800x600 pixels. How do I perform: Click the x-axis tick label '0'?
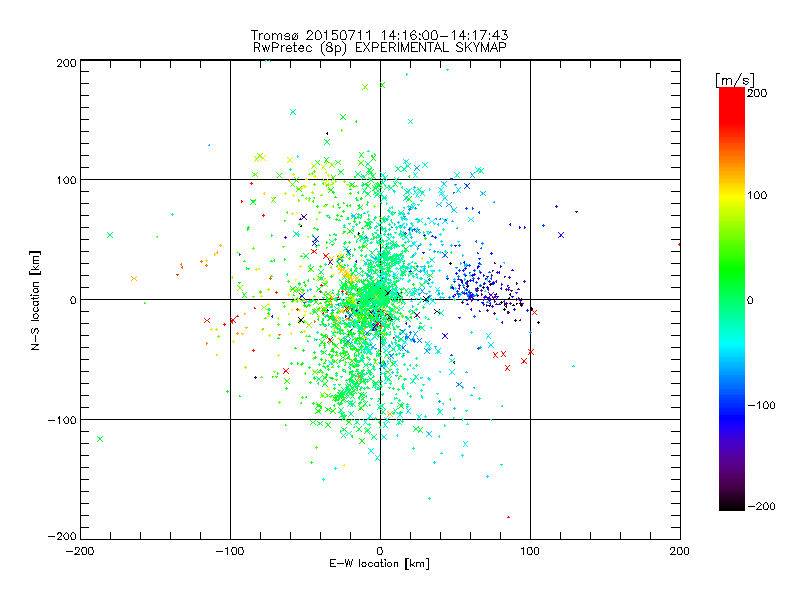(x=380, y=552)
